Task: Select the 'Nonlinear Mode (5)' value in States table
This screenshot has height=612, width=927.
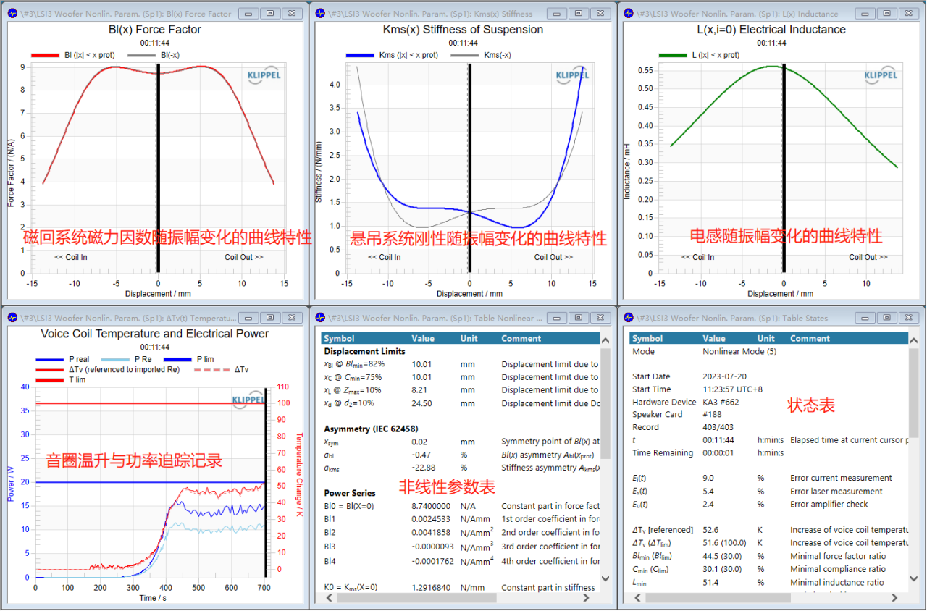Action: (739, 351)
